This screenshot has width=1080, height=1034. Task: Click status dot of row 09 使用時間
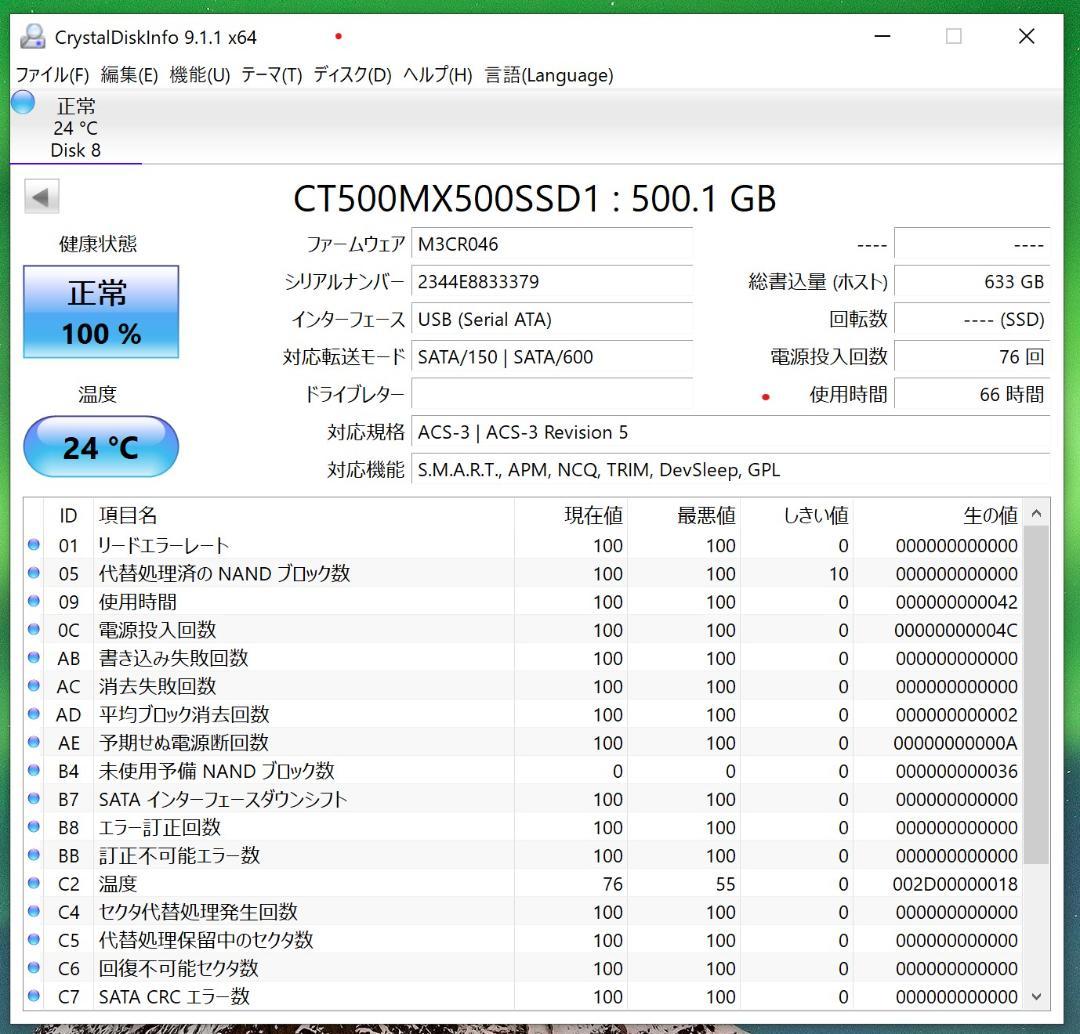[34, 601]
